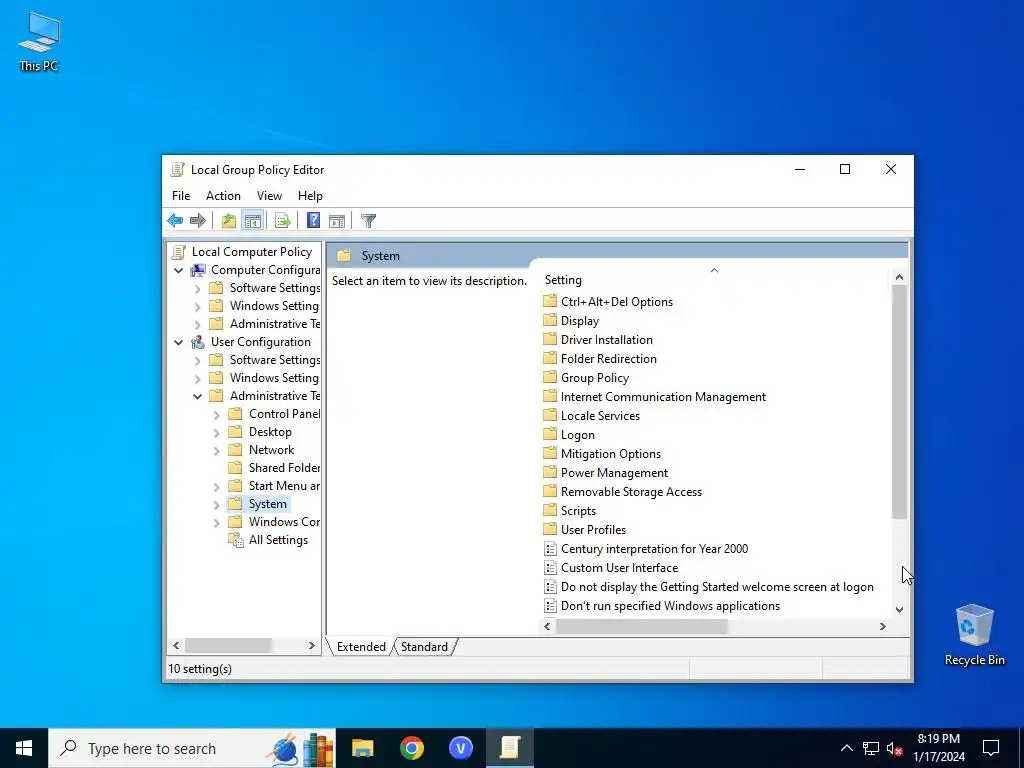Viewport: 1024px width, 768px height.
Task: Launch Google Chrome from taskbar
Action: (412, 748)
